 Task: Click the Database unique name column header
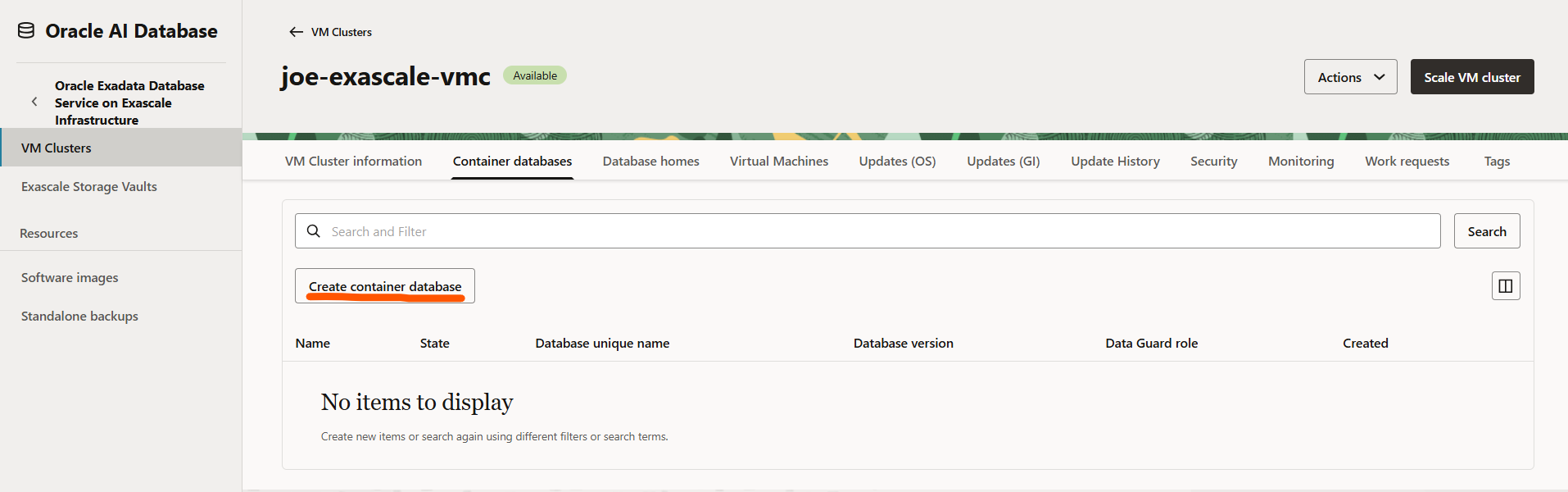(602, 343)
